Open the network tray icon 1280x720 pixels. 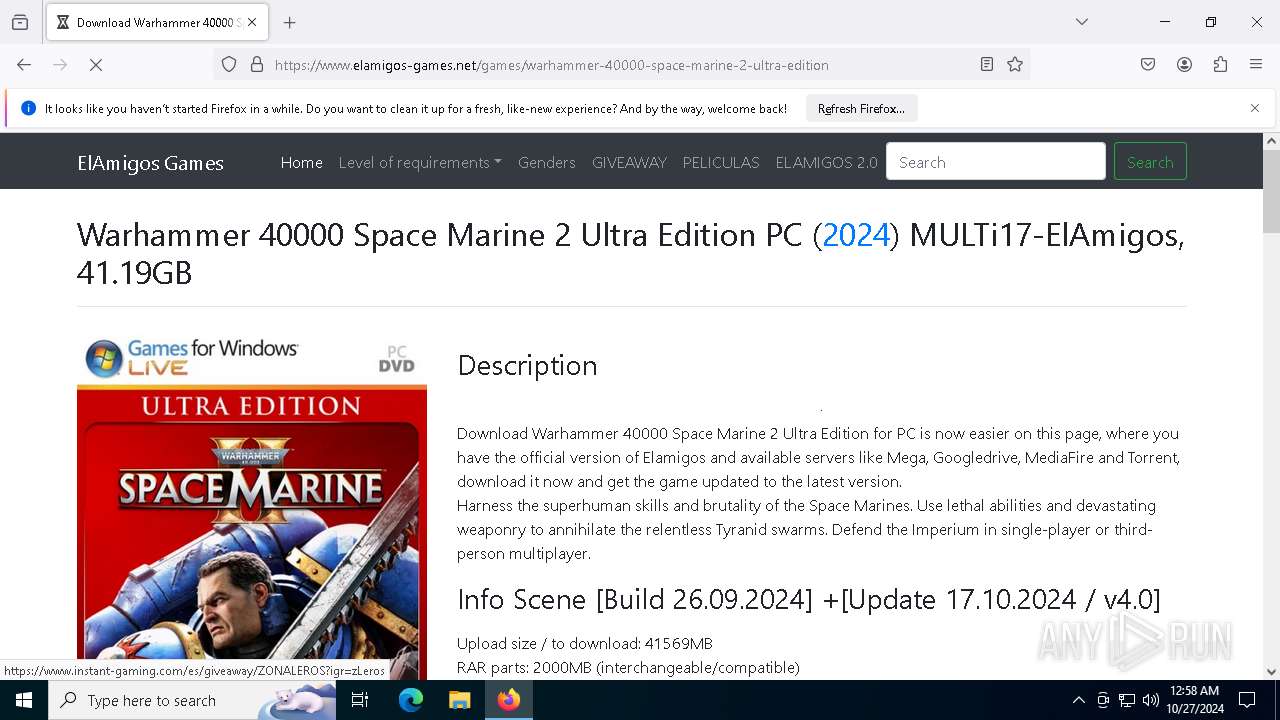(1127, 700)
